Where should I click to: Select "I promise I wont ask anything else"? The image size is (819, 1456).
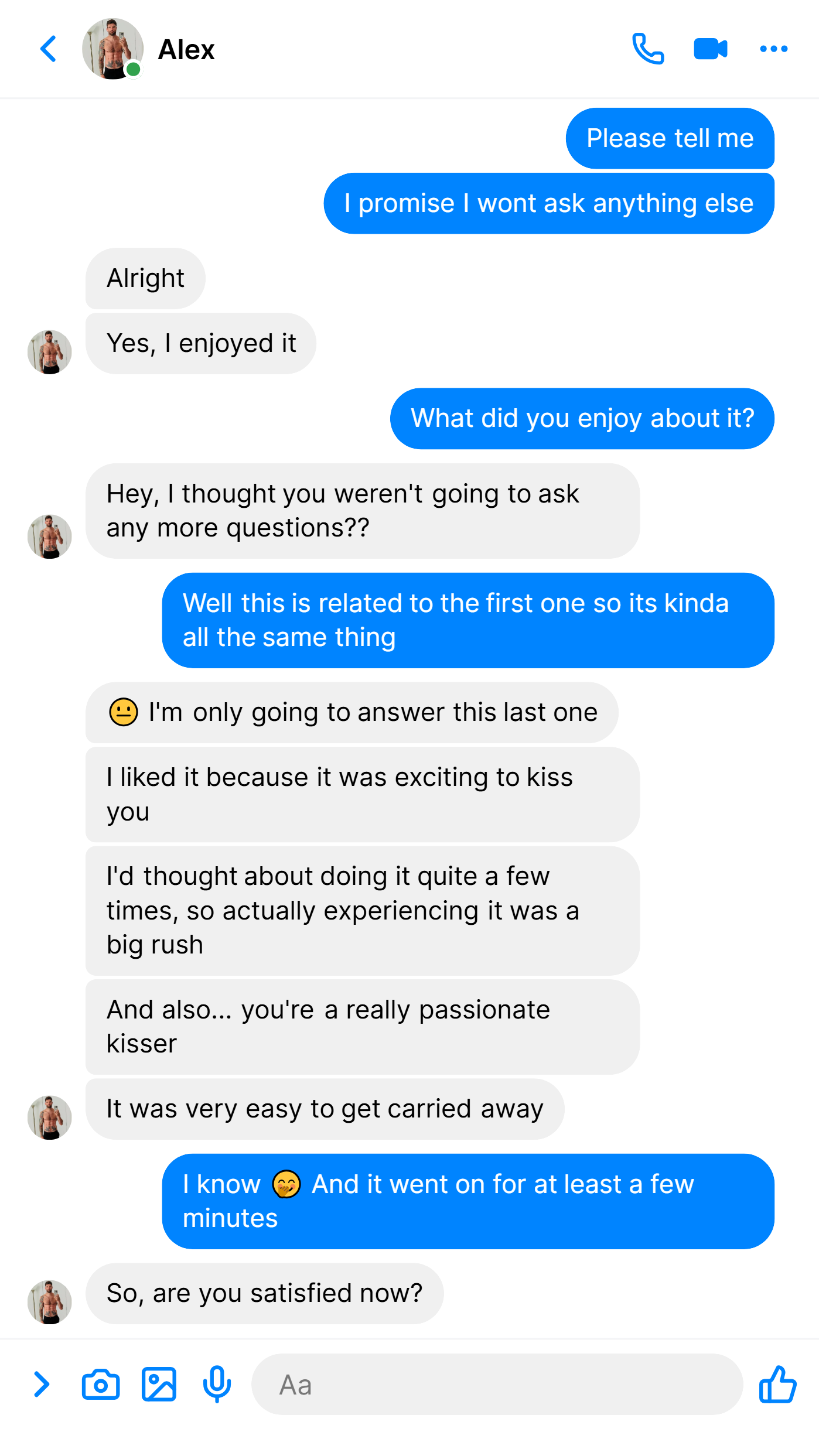[549, 203]
